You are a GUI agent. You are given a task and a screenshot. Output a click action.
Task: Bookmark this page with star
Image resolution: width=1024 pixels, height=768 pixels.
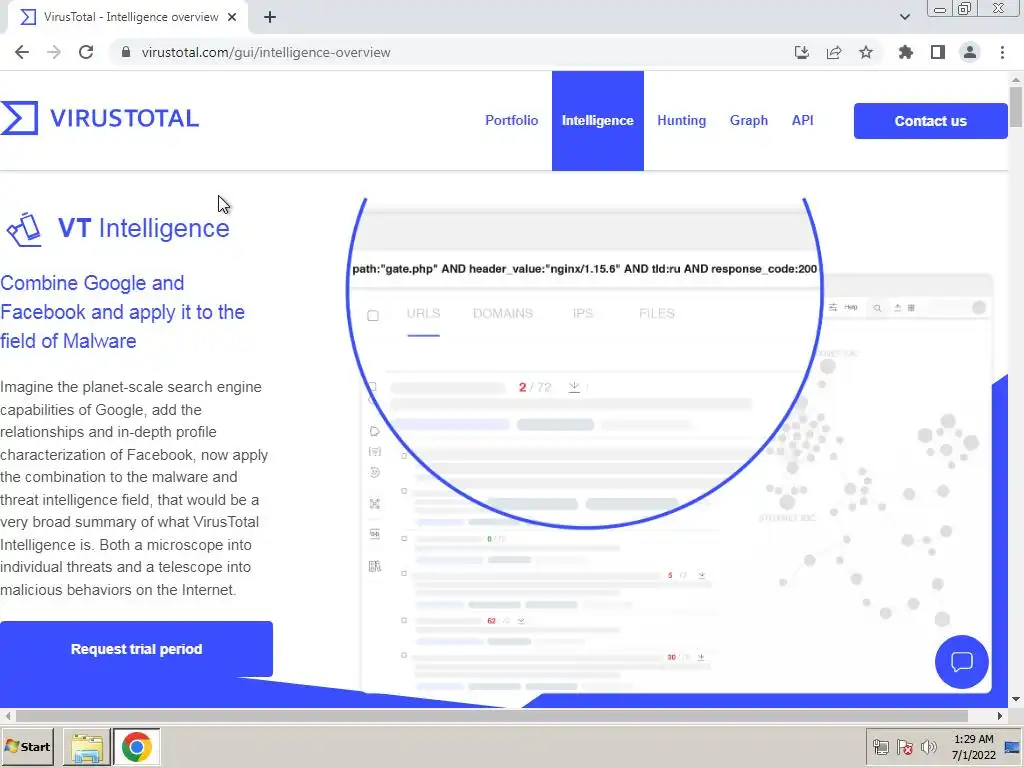(x=866, y=52)
